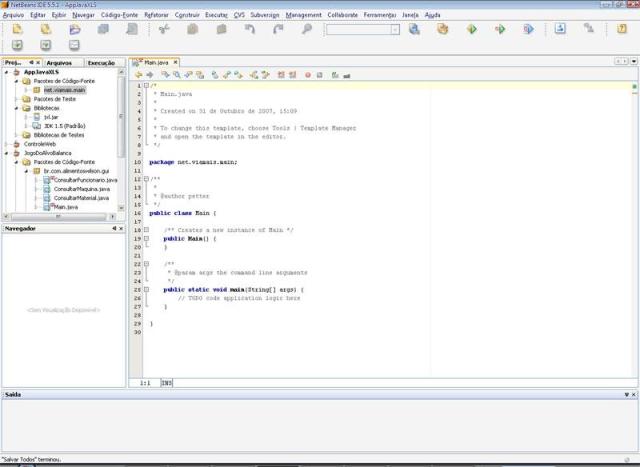Open the configuration combo box in toolbar
This screenshot has width=640, height=467.
point(362,30)
